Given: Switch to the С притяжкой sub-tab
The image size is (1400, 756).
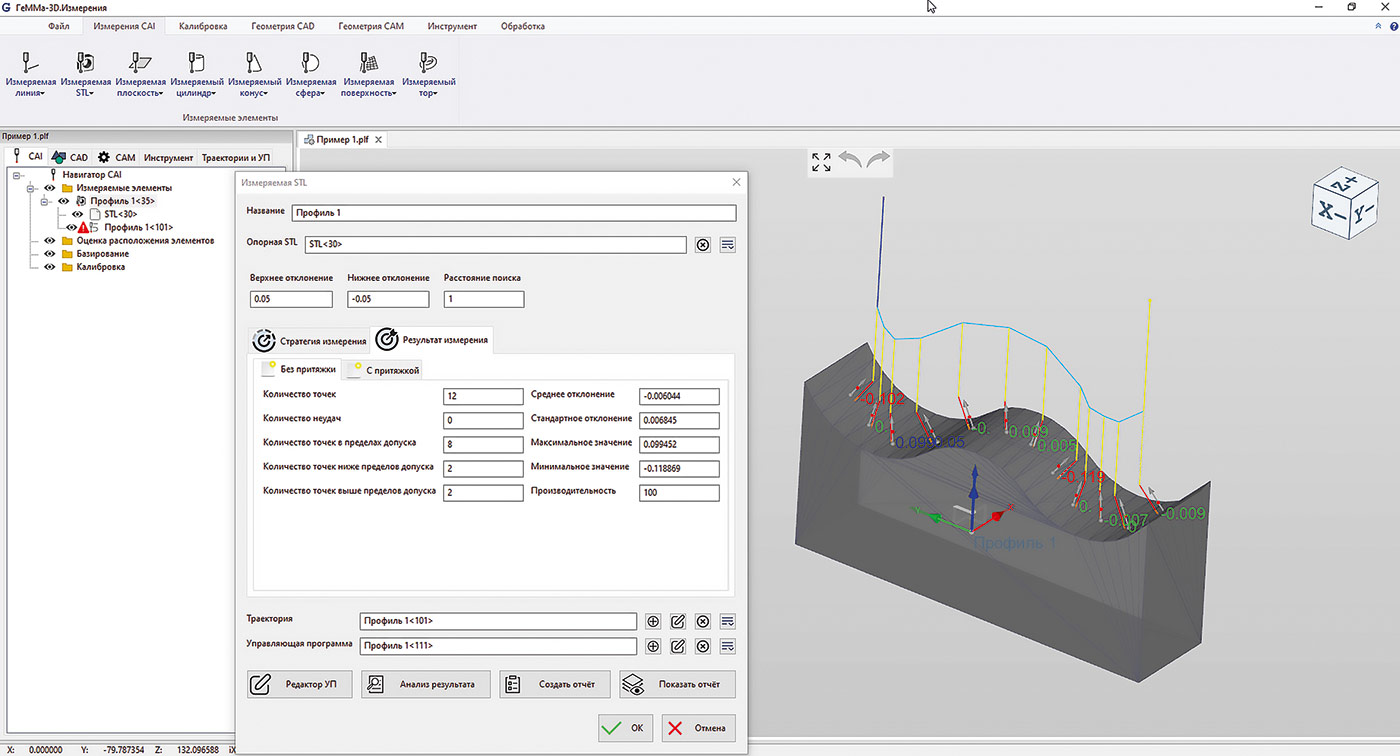Looking at the screenshot, I should click(x=383, y=370).
